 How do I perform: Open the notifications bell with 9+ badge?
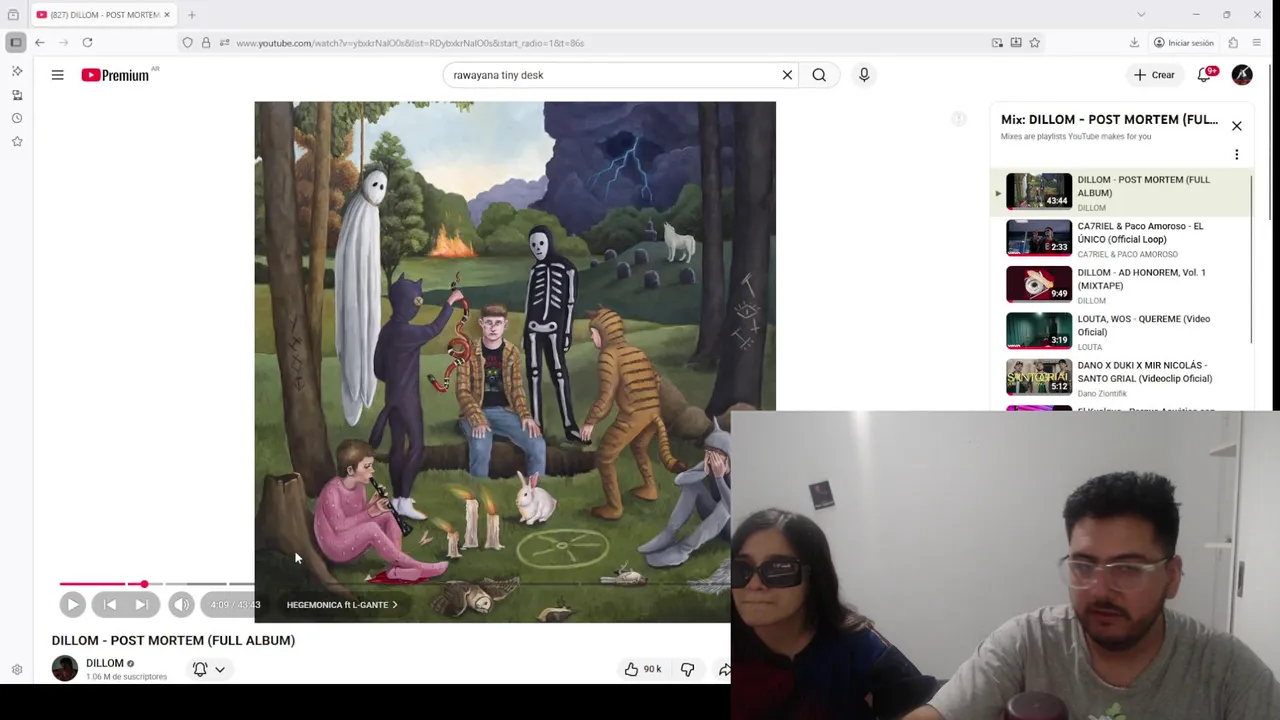coord(1205,75)
